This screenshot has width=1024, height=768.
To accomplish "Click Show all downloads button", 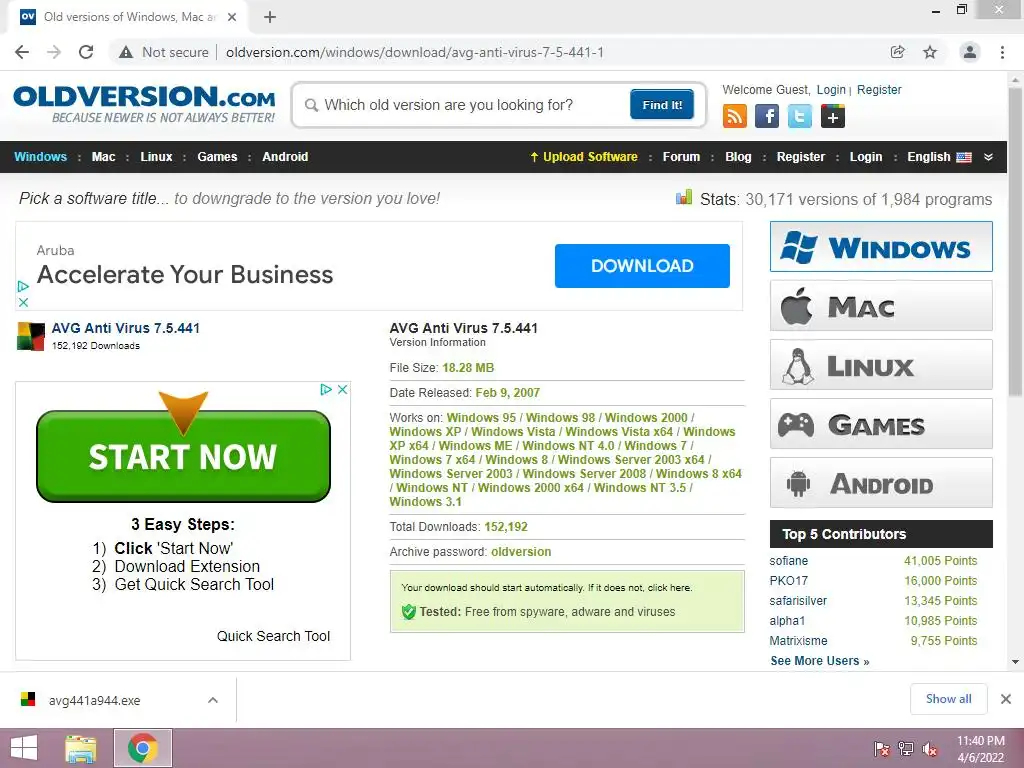I will coord(948,699).
